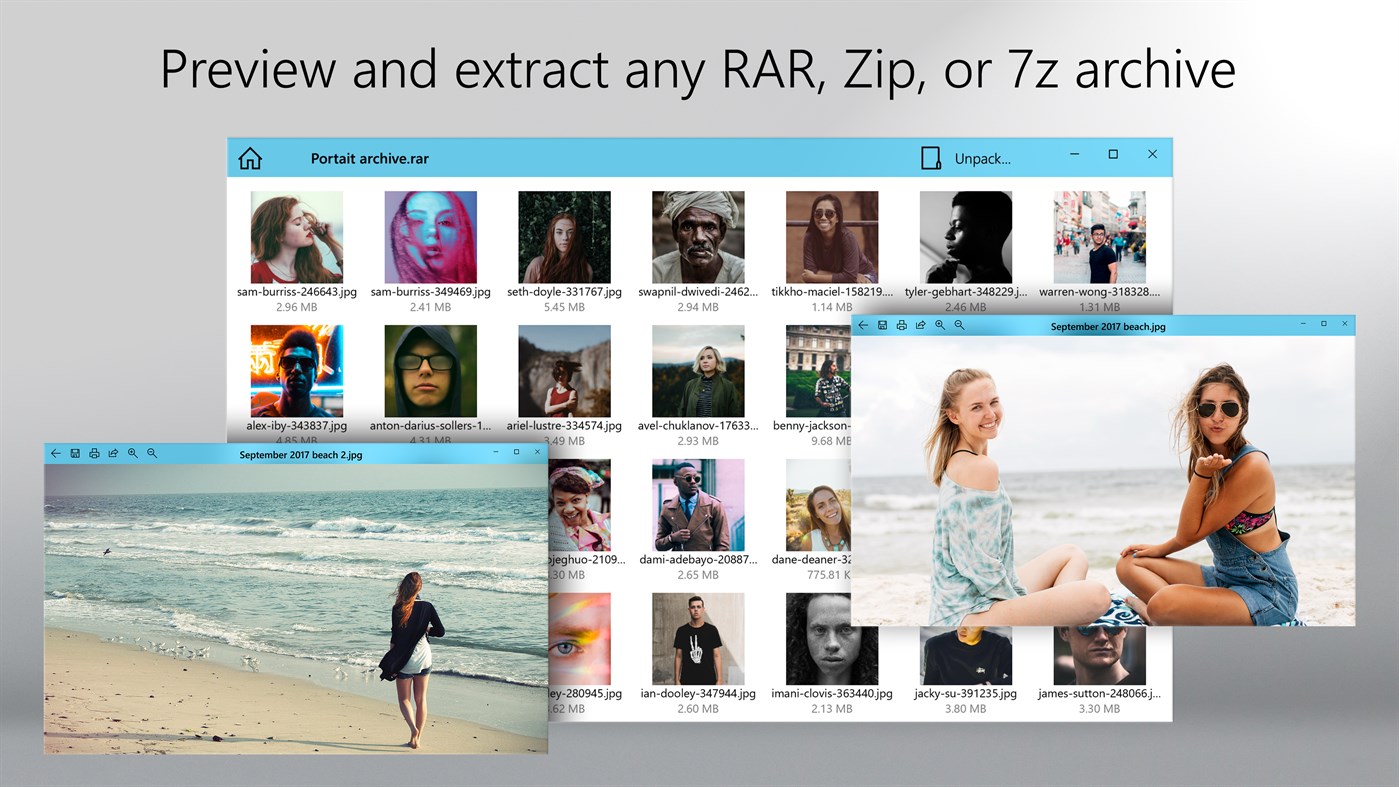
Task: Zoom in on September 2017 beach.jpg
Action: pyautogui.click(x=940, y=325)
